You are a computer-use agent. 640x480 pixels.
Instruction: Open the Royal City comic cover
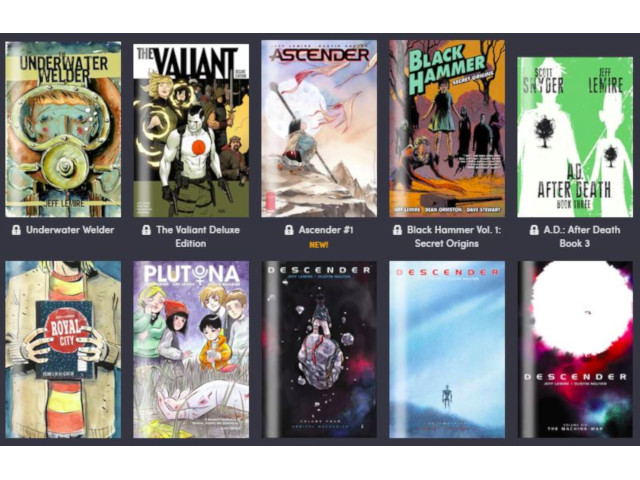[x=63, y=350]
